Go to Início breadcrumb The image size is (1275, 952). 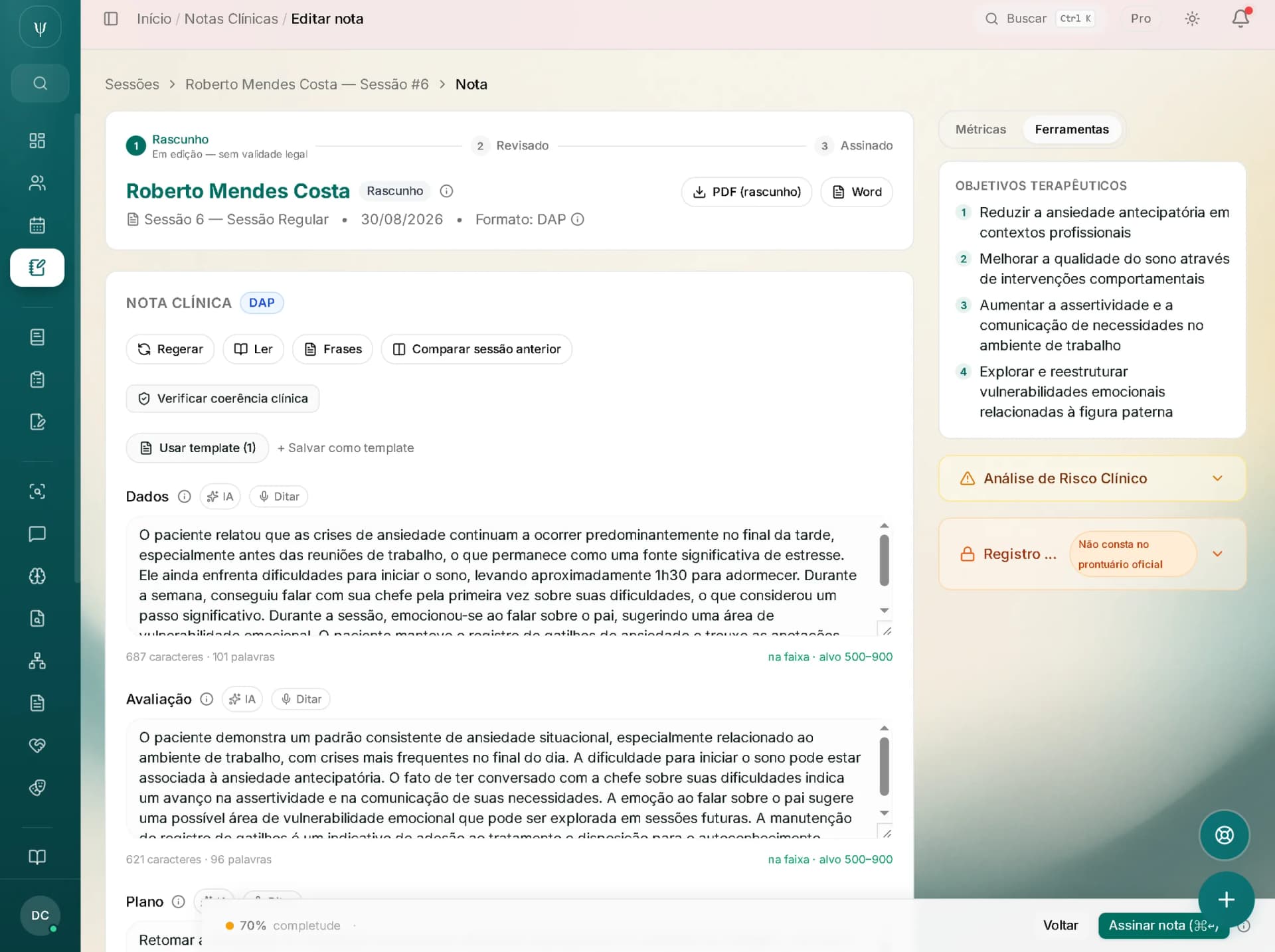tap(154, 19)
